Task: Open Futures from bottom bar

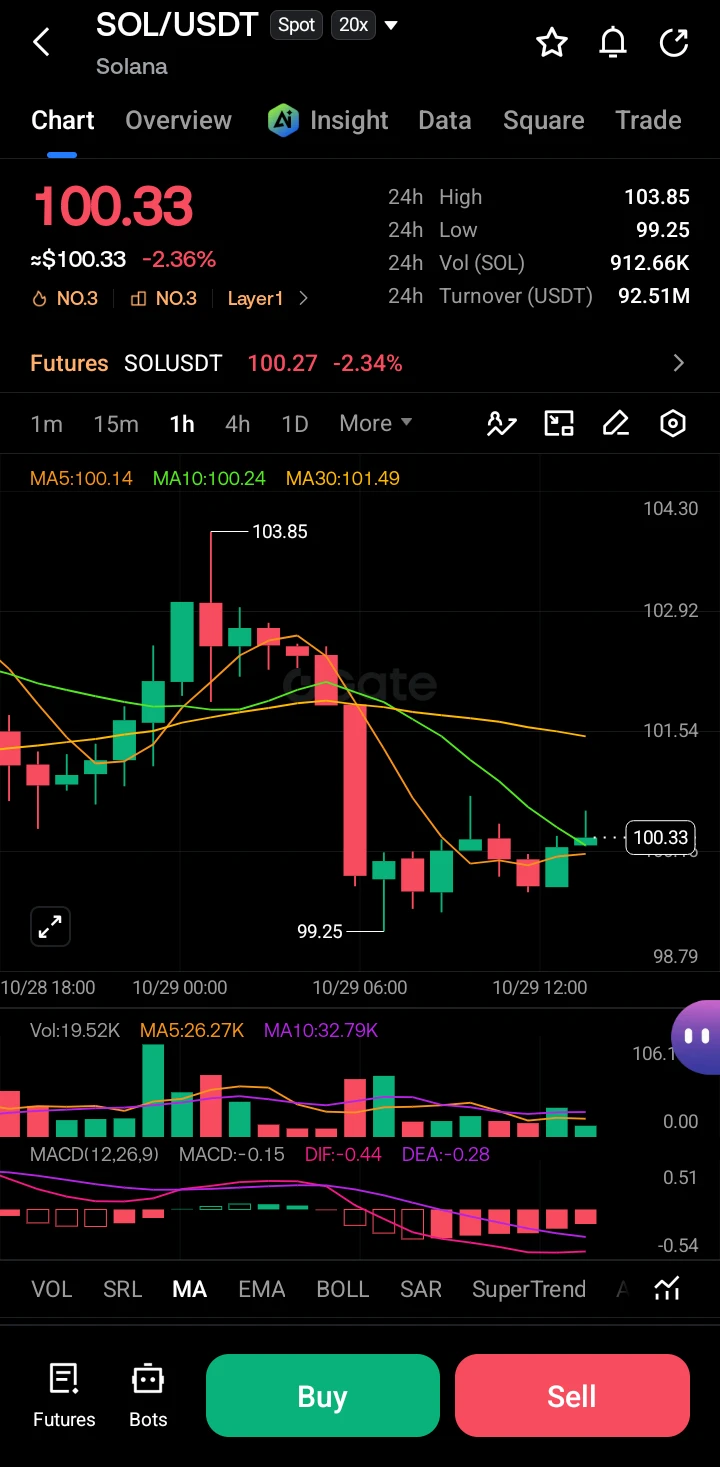Action: click(x=64, y=1395)
